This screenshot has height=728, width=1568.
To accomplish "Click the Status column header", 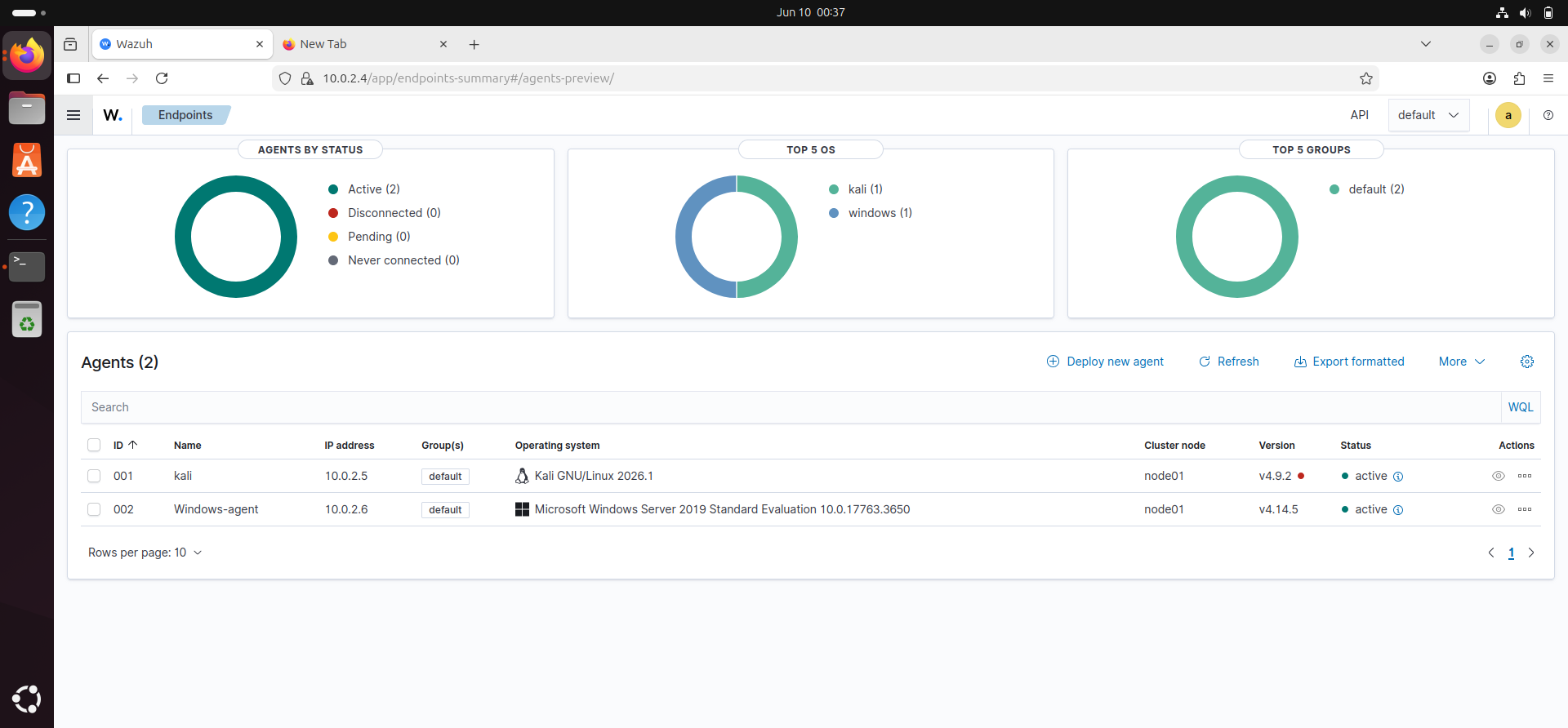I will click(1356, 446).
